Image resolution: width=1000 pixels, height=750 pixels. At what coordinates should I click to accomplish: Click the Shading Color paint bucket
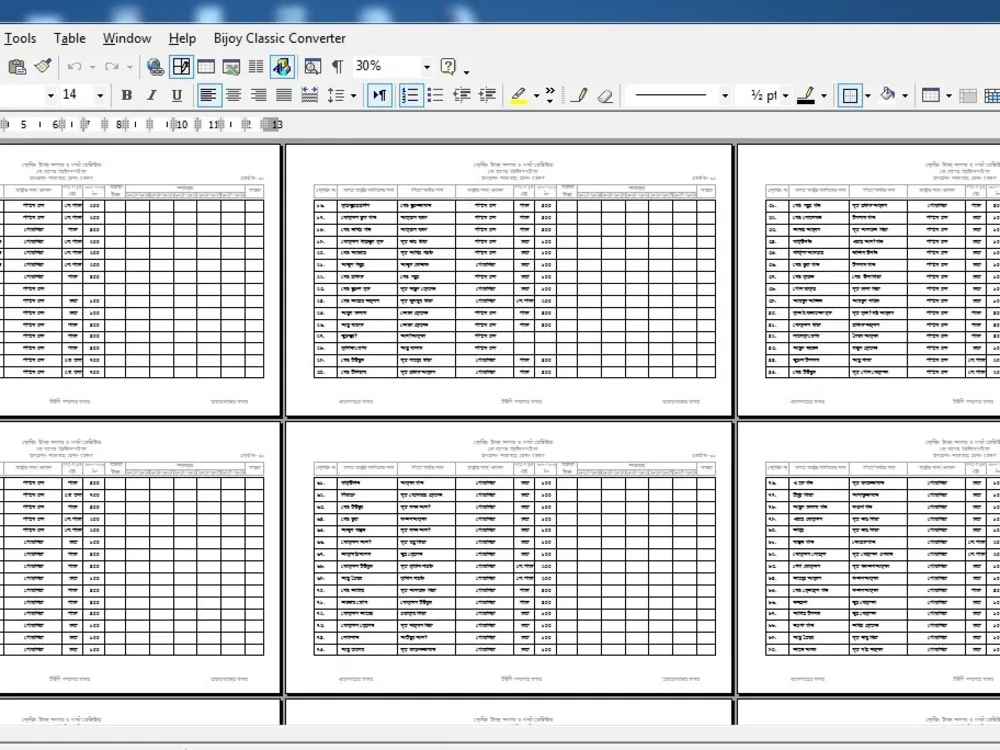(x=887, y=96)
